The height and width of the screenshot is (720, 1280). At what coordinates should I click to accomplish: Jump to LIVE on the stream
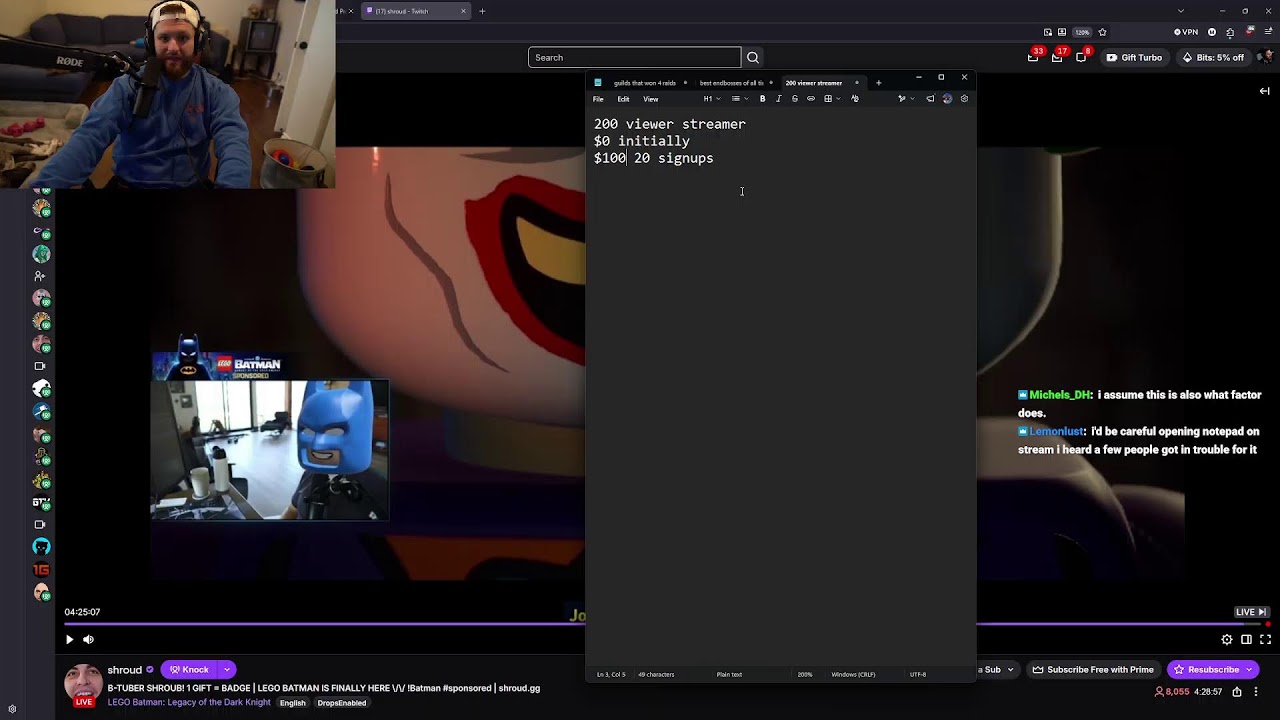pos(1251,612)
